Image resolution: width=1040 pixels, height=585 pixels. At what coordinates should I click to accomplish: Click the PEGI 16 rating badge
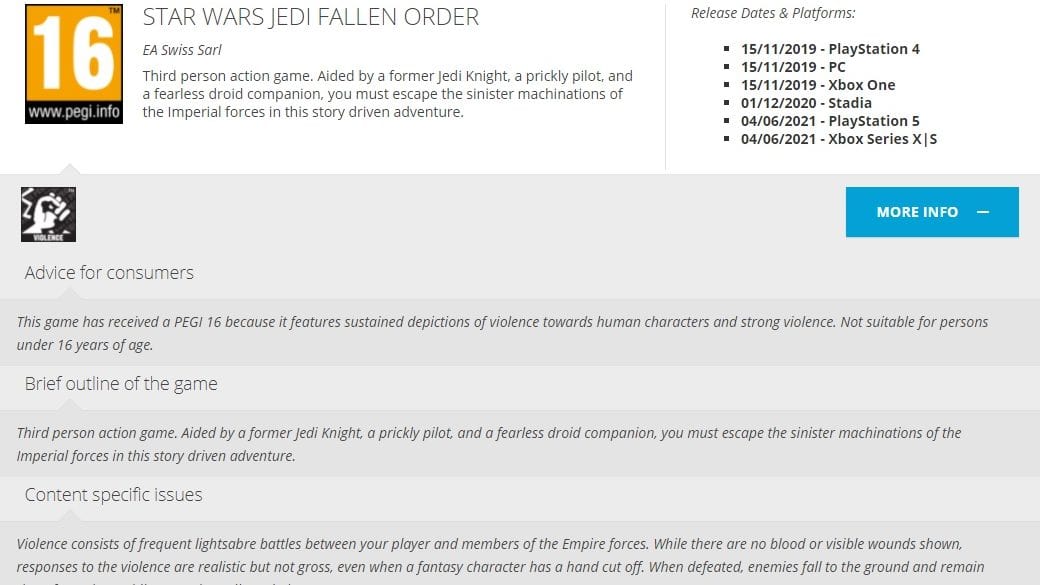point(74,64)
